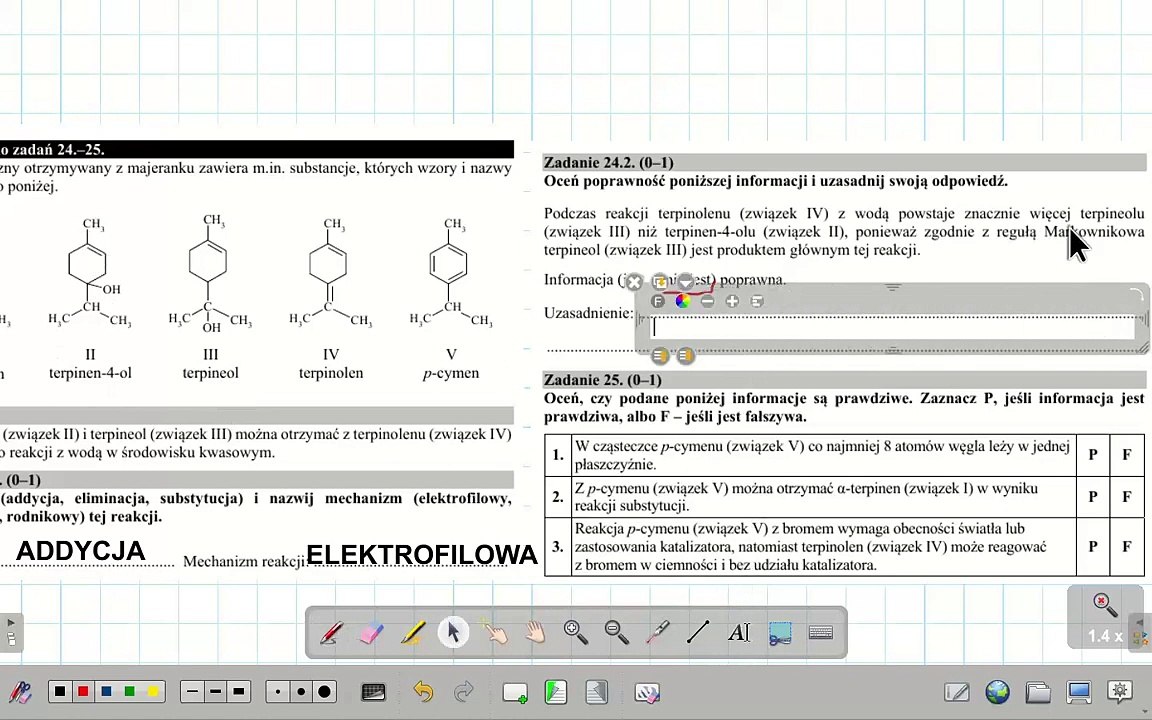Switch to board mode icon

click(x=957, y=692)
